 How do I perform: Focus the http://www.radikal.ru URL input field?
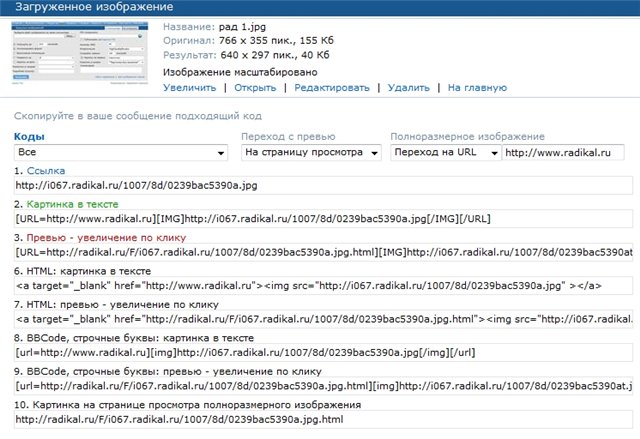(563, 153)
